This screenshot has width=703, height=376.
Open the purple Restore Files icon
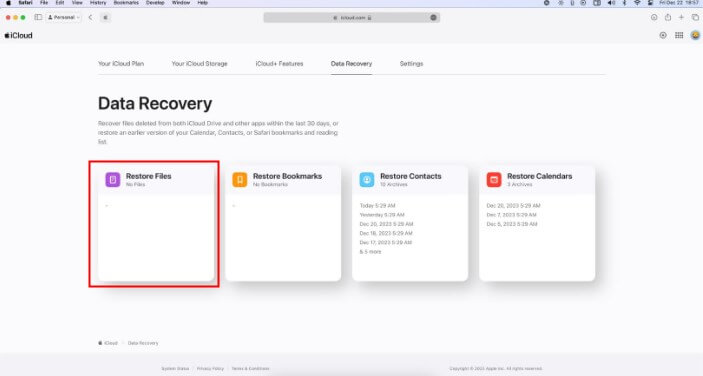[x=113, y=180]
